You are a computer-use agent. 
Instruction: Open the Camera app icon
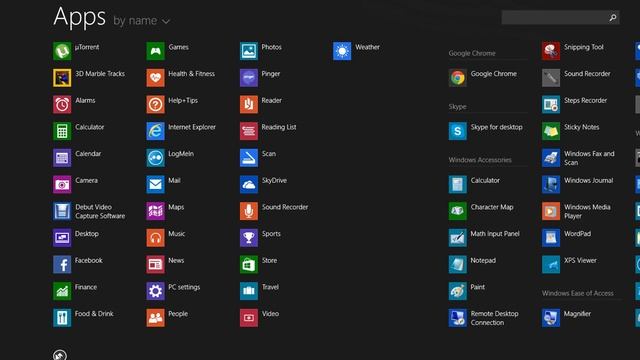(x=62, y=184)
